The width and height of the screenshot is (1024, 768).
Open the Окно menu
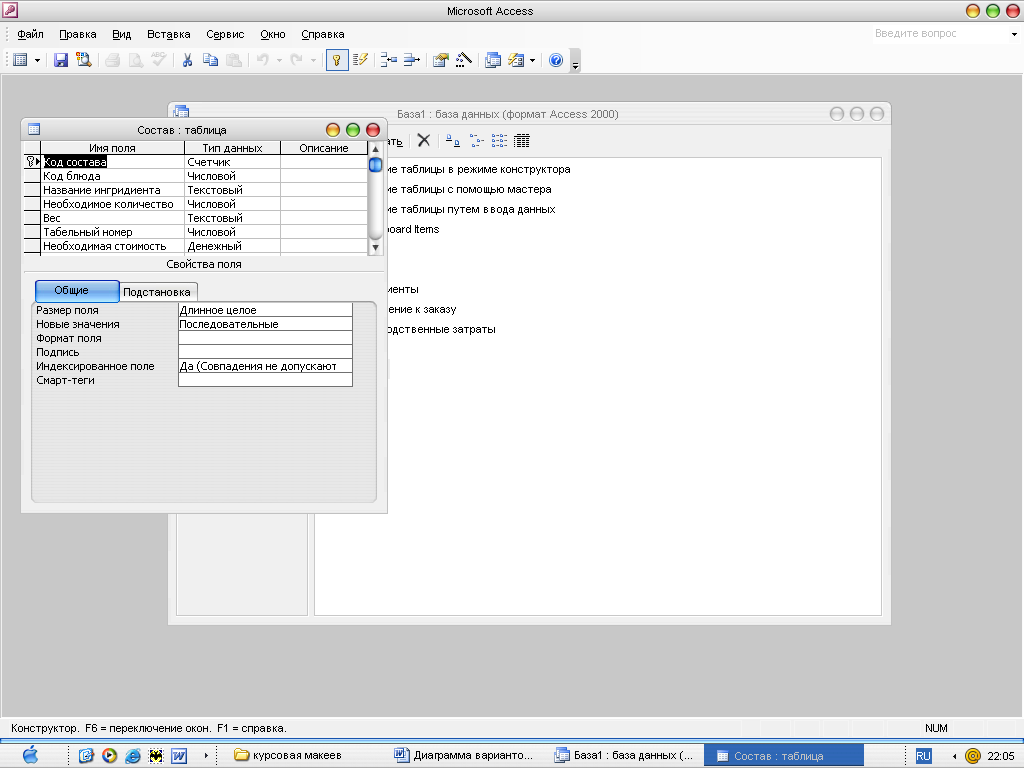click(273, 34)
